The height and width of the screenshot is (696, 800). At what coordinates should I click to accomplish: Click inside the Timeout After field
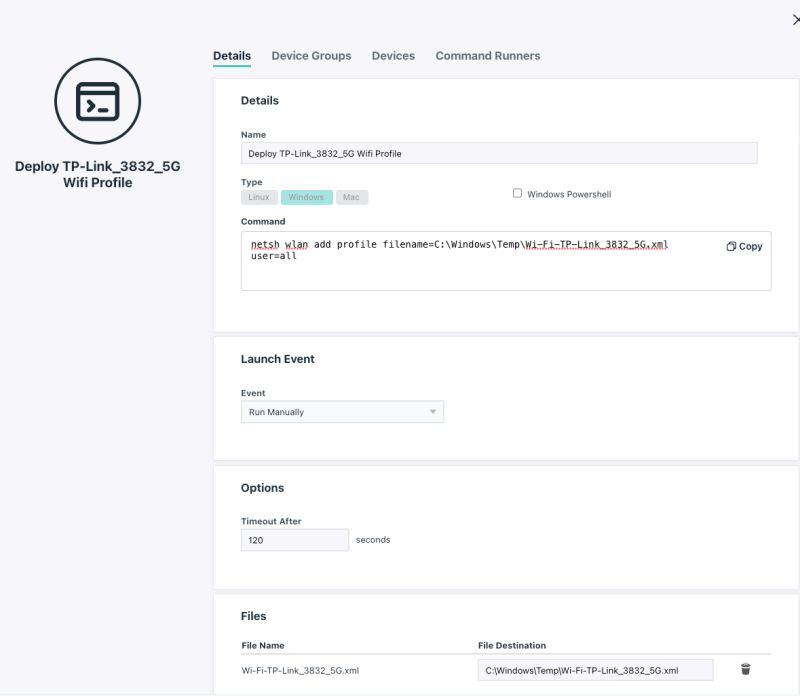(x=294, y=539)
